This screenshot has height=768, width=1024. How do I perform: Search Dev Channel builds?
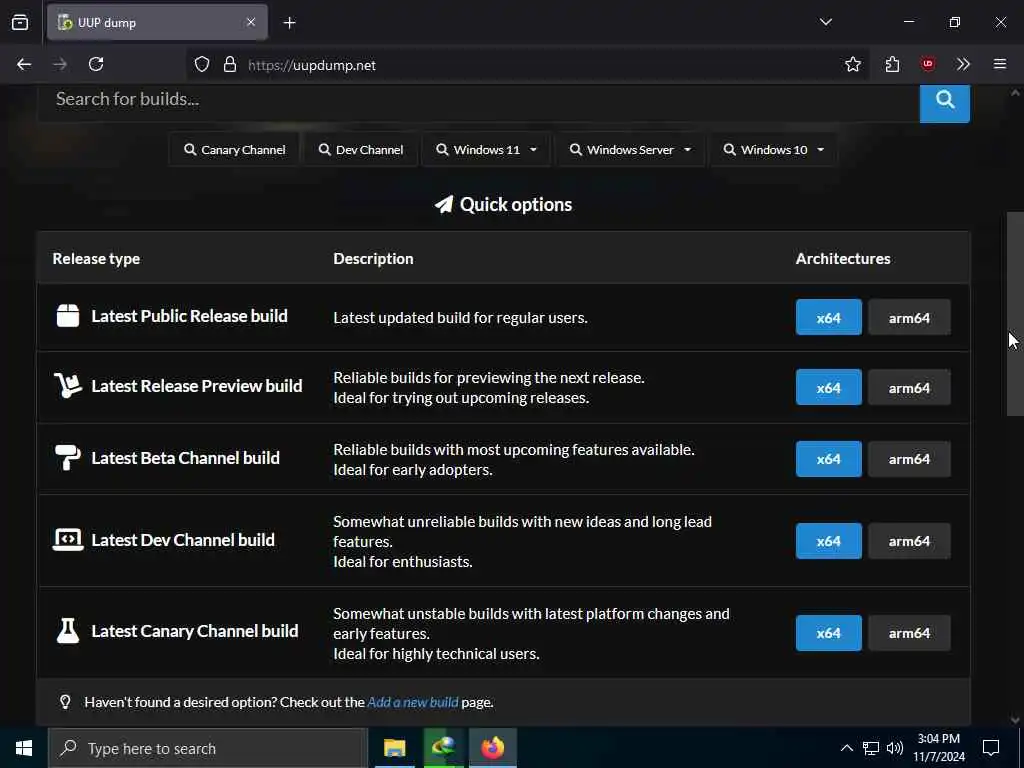tap(360, 150)
